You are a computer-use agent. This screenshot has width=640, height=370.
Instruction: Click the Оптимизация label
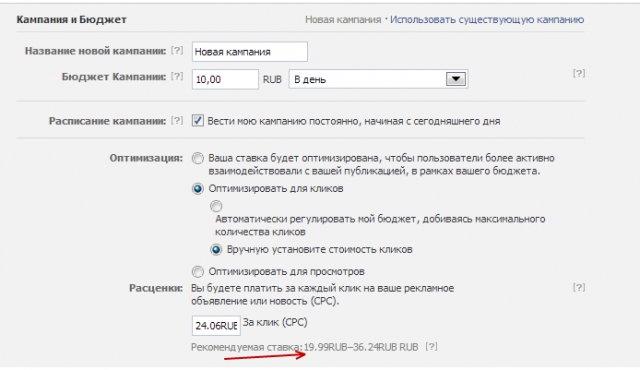coord(146,158)
